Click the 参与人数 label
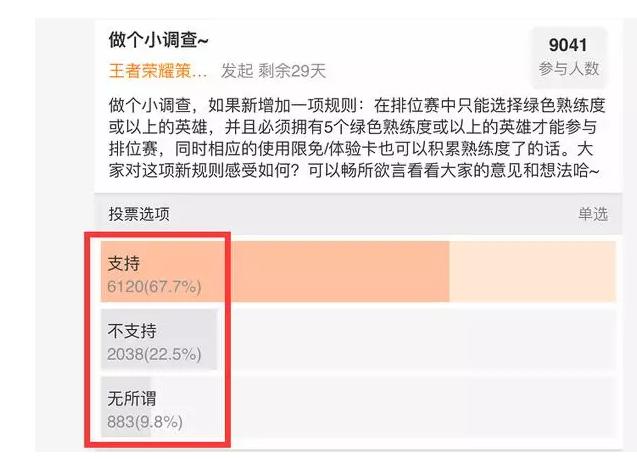 click(x=568, y=68)
